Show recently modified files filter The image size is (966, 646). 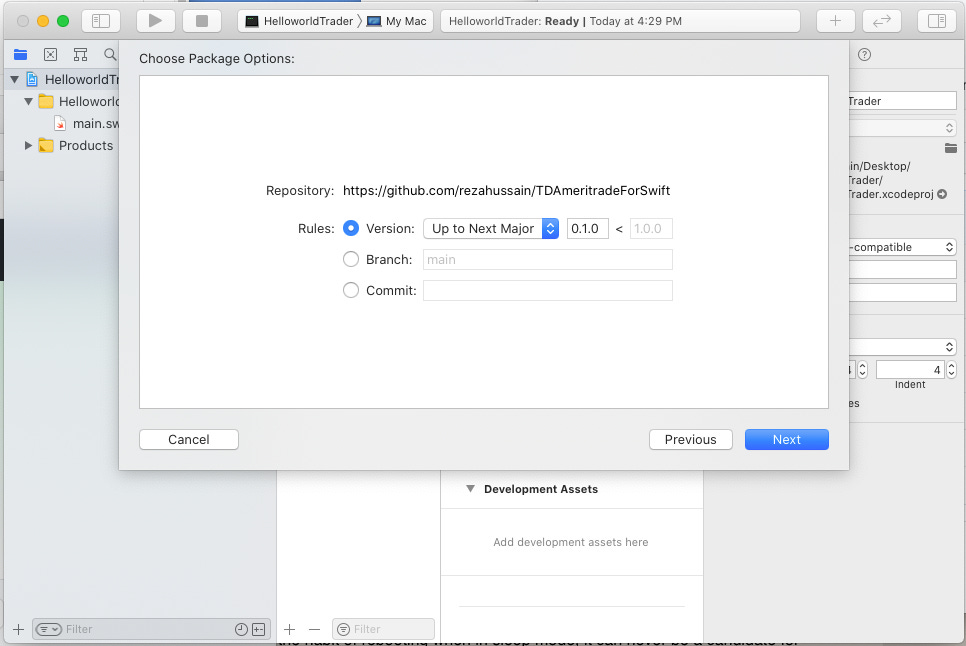click(x=242, y=629)
